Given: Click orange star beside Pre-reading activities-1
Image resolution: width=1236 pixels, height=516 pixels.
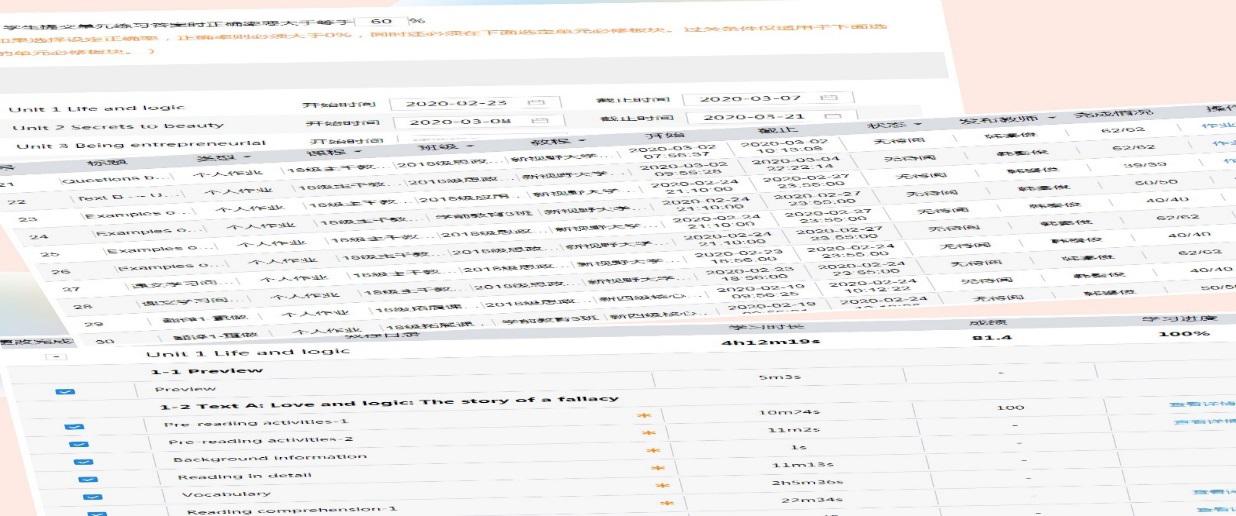Looking at the screenshot, I should click(x=644, y=414).
